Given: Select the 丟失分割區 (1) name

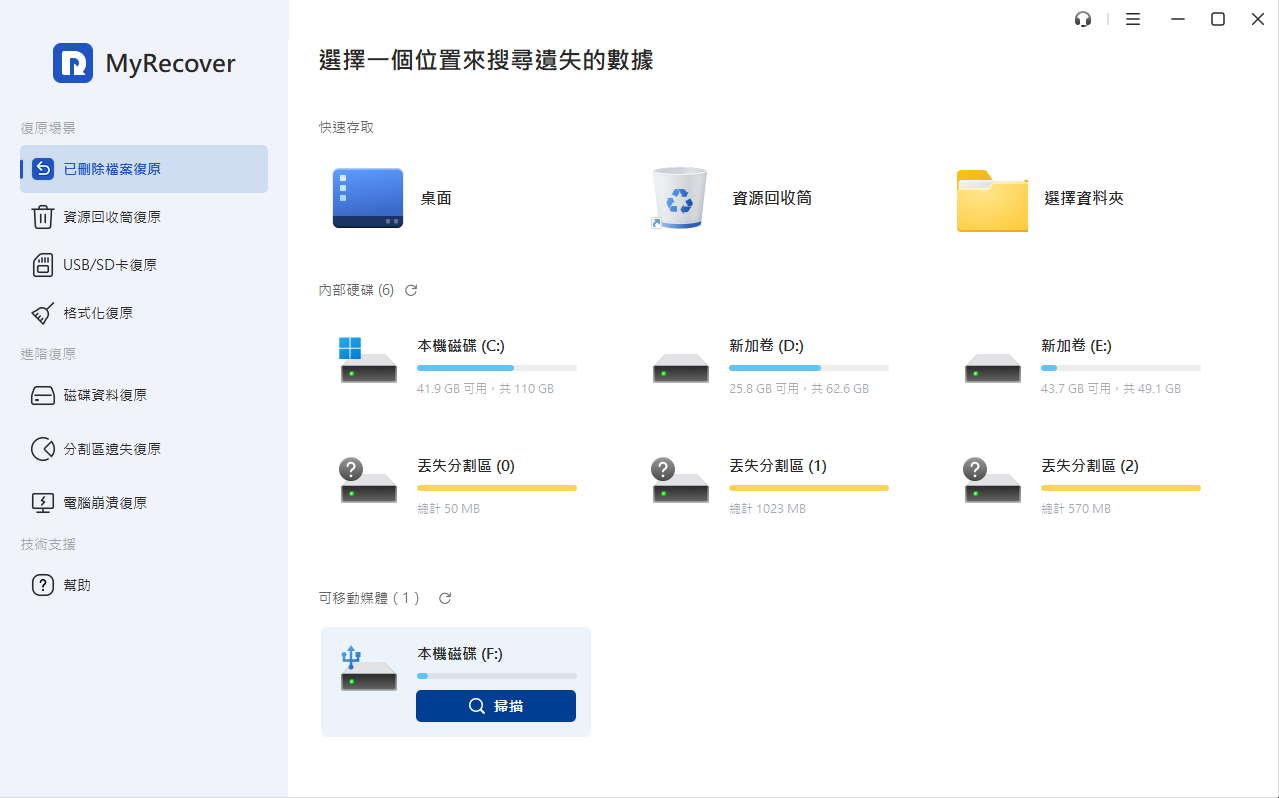Looking at the screenshot, I should coord(778,466).
